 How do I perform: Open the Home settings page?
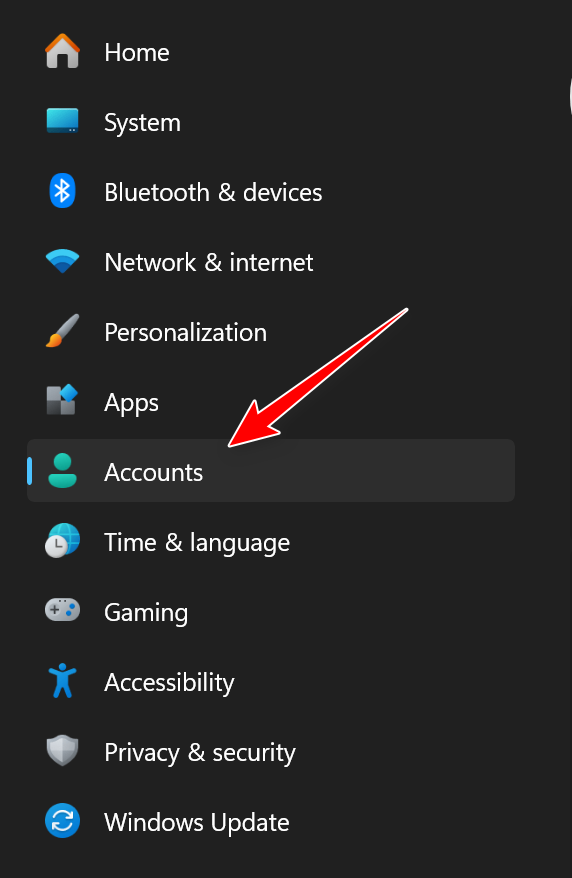pos(137,53)
